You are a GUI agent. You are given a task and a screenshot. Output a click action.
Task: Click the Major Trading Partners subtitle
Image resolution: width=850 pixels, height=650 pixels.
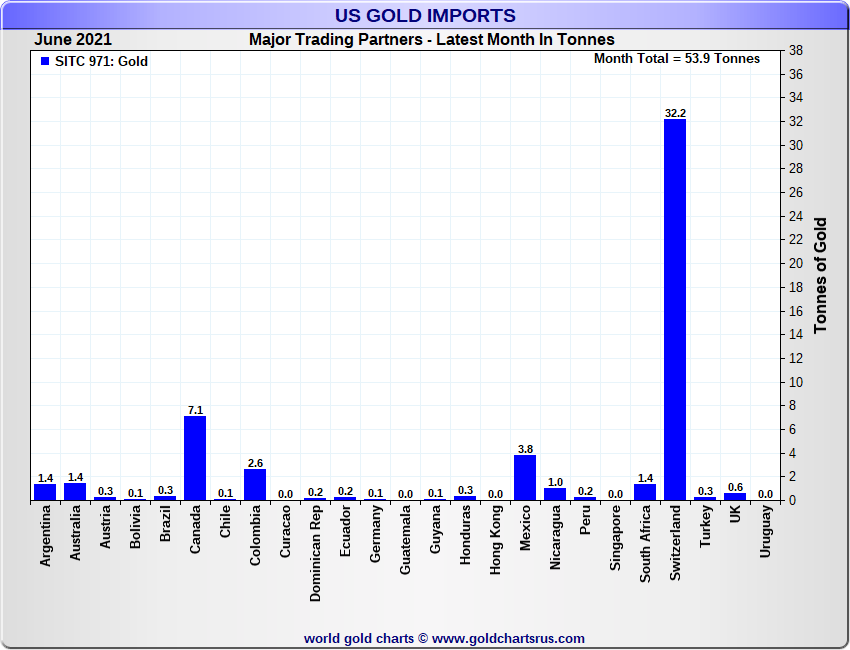coord(431,40)
